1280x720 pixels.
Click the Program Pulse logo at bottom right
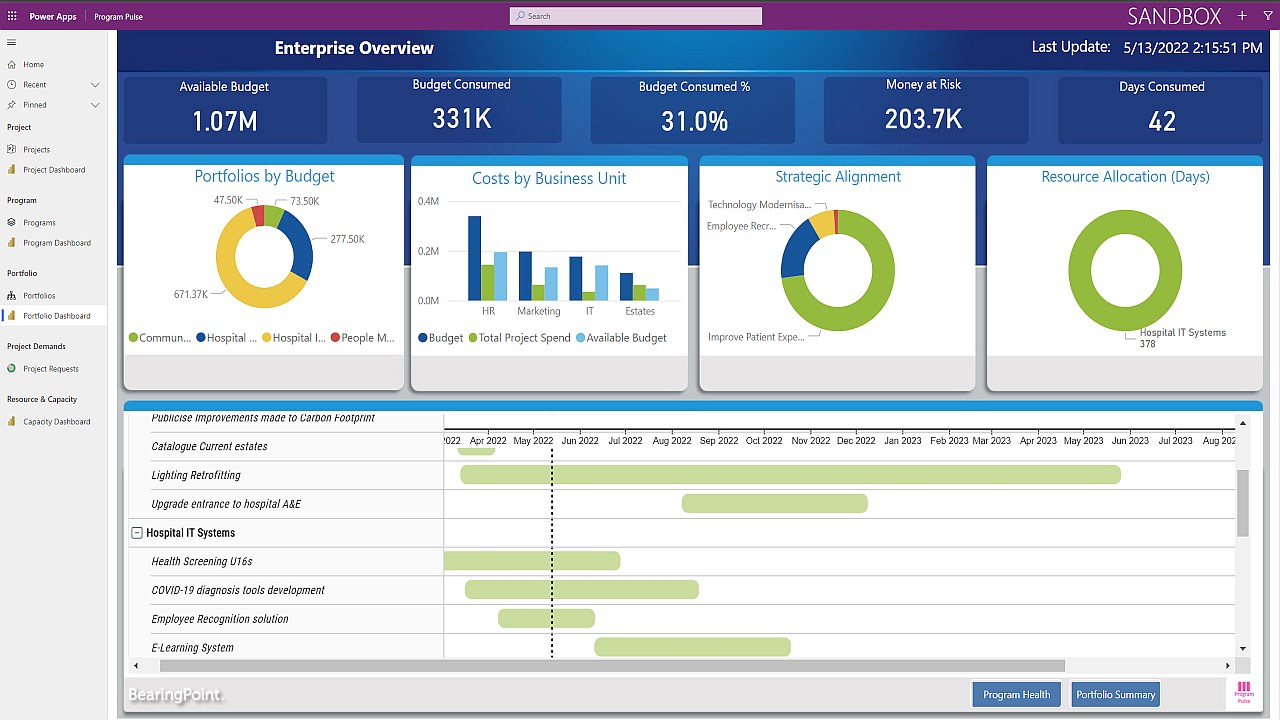(1244, 692)
